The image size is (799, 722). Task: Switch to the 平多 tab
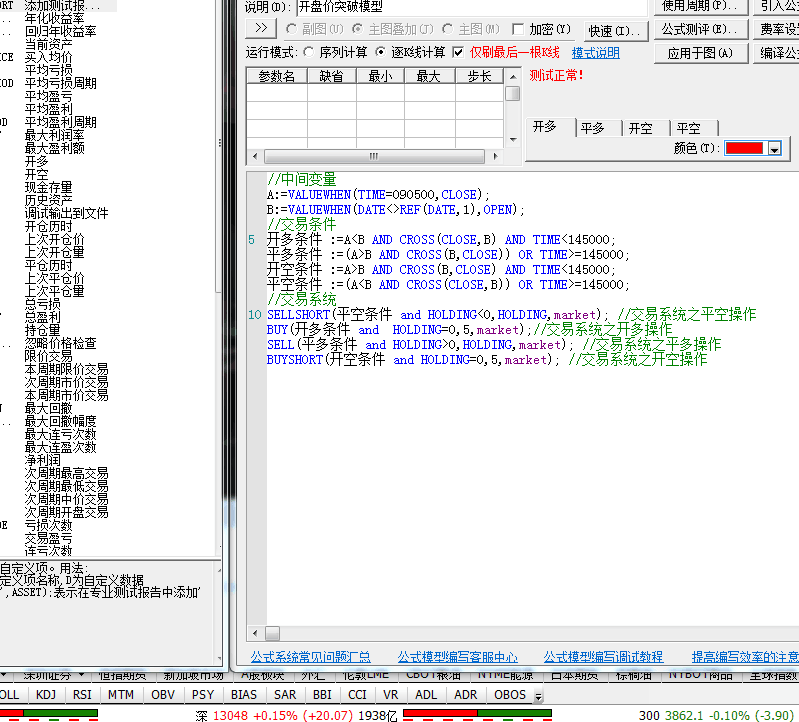pos(593,128)
